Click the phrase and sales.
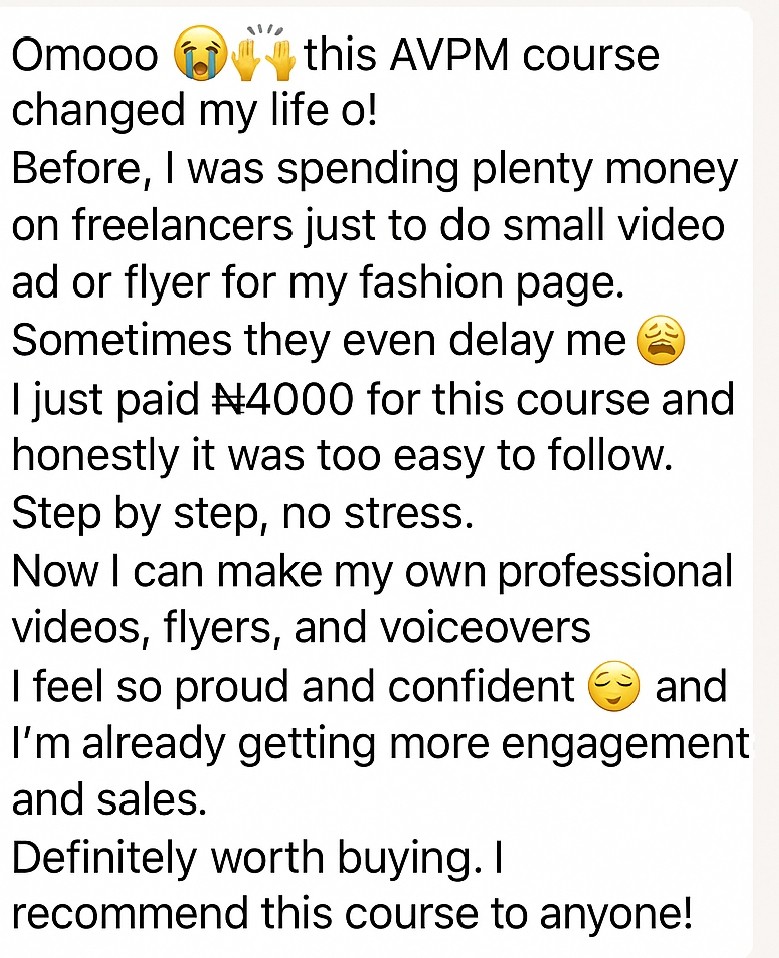 point(109,801)
